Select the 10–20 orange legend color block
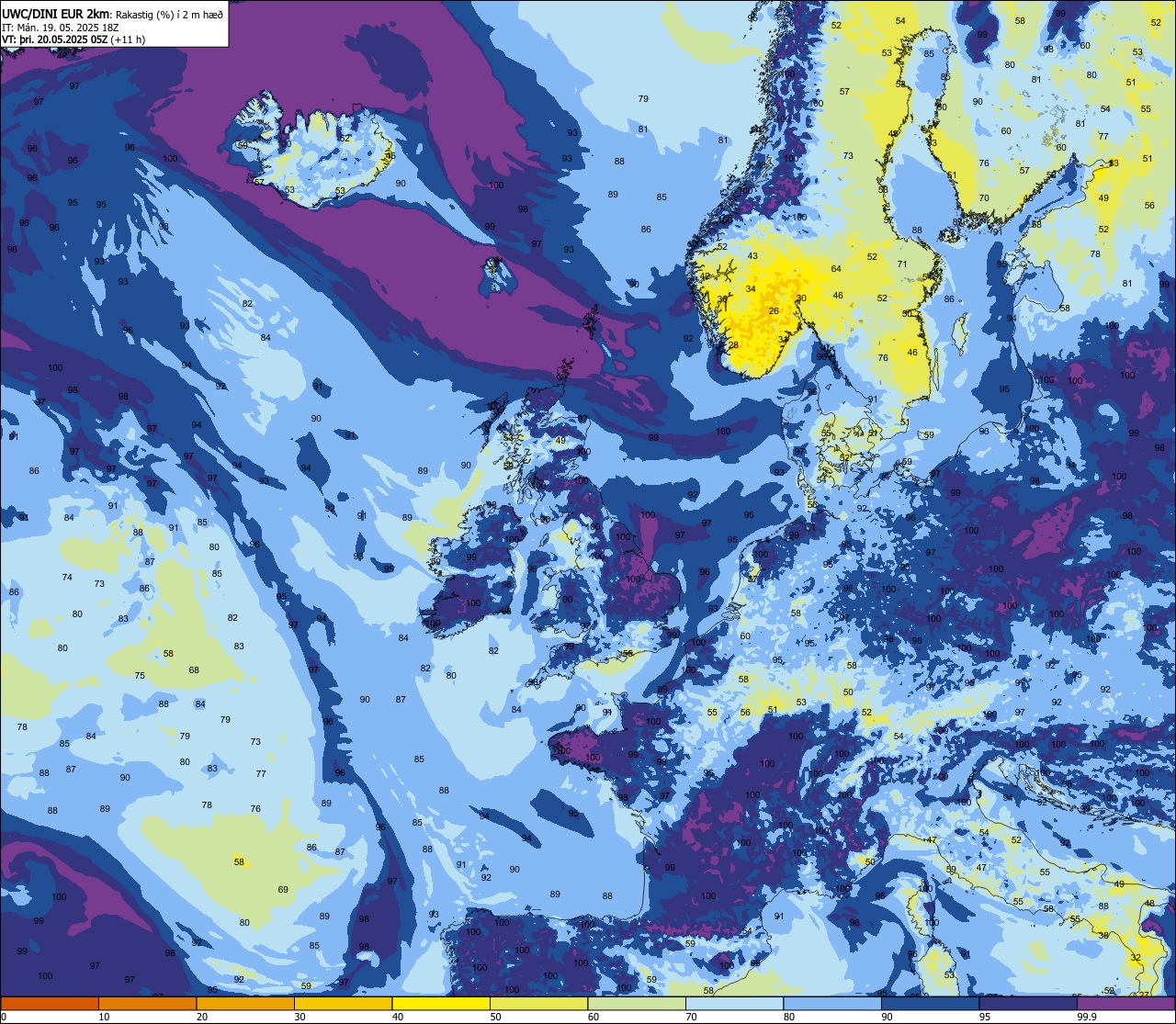 click(x=147, y=1003)
